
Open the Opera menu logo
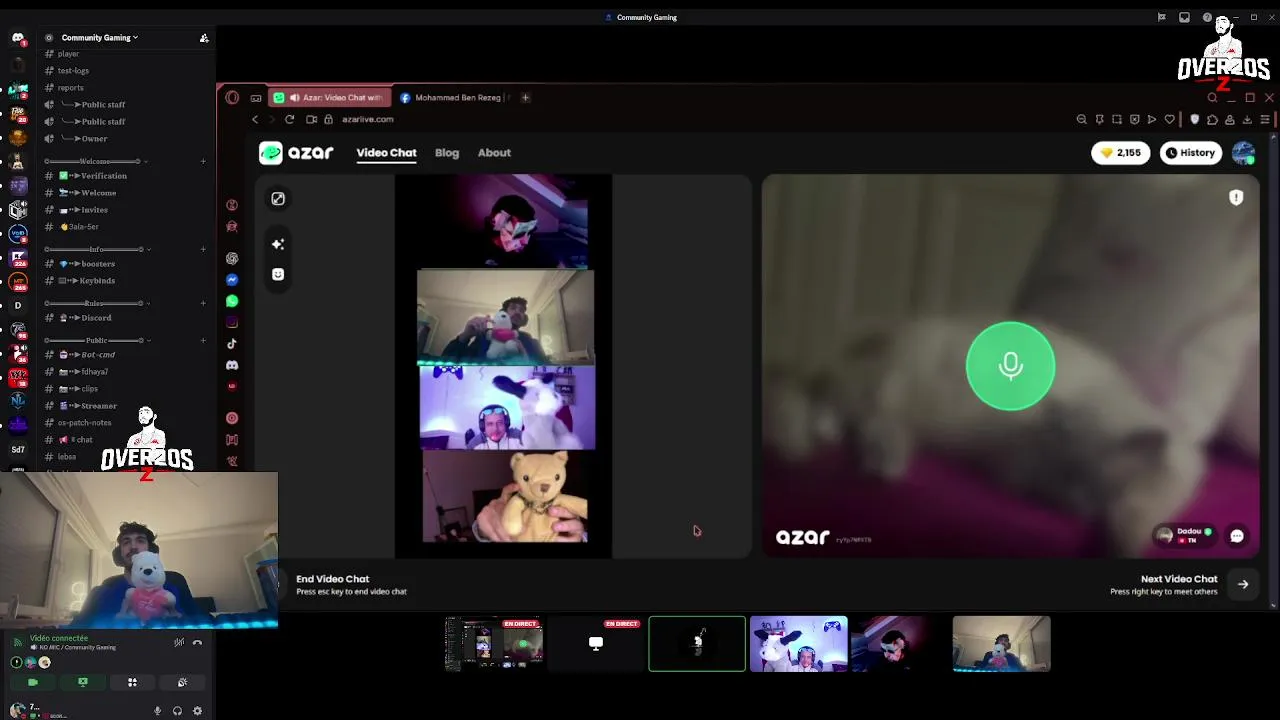coord(232,98)
